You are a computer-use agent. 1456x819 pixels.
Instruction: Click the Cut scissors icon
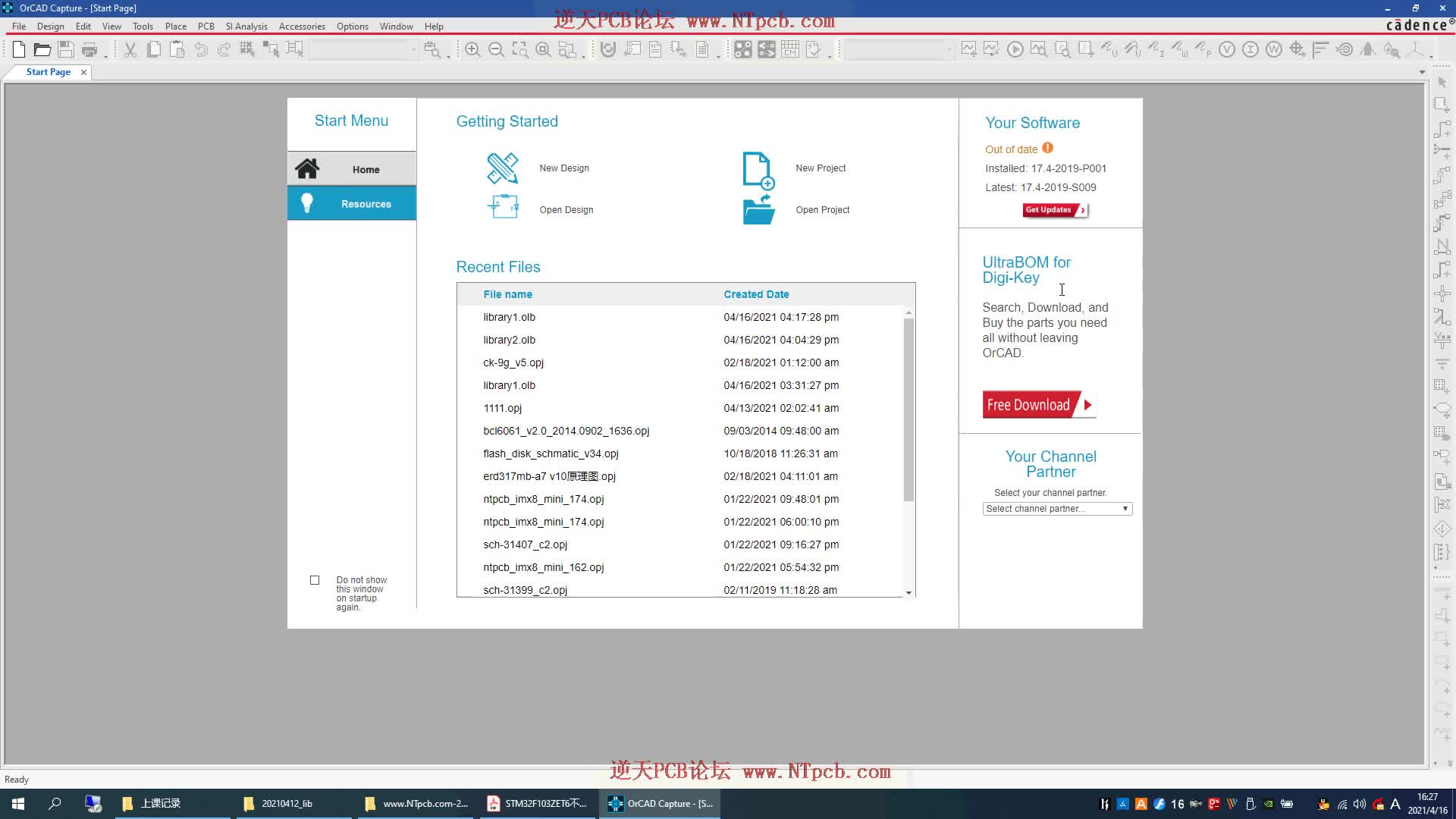tap(130, 50)
